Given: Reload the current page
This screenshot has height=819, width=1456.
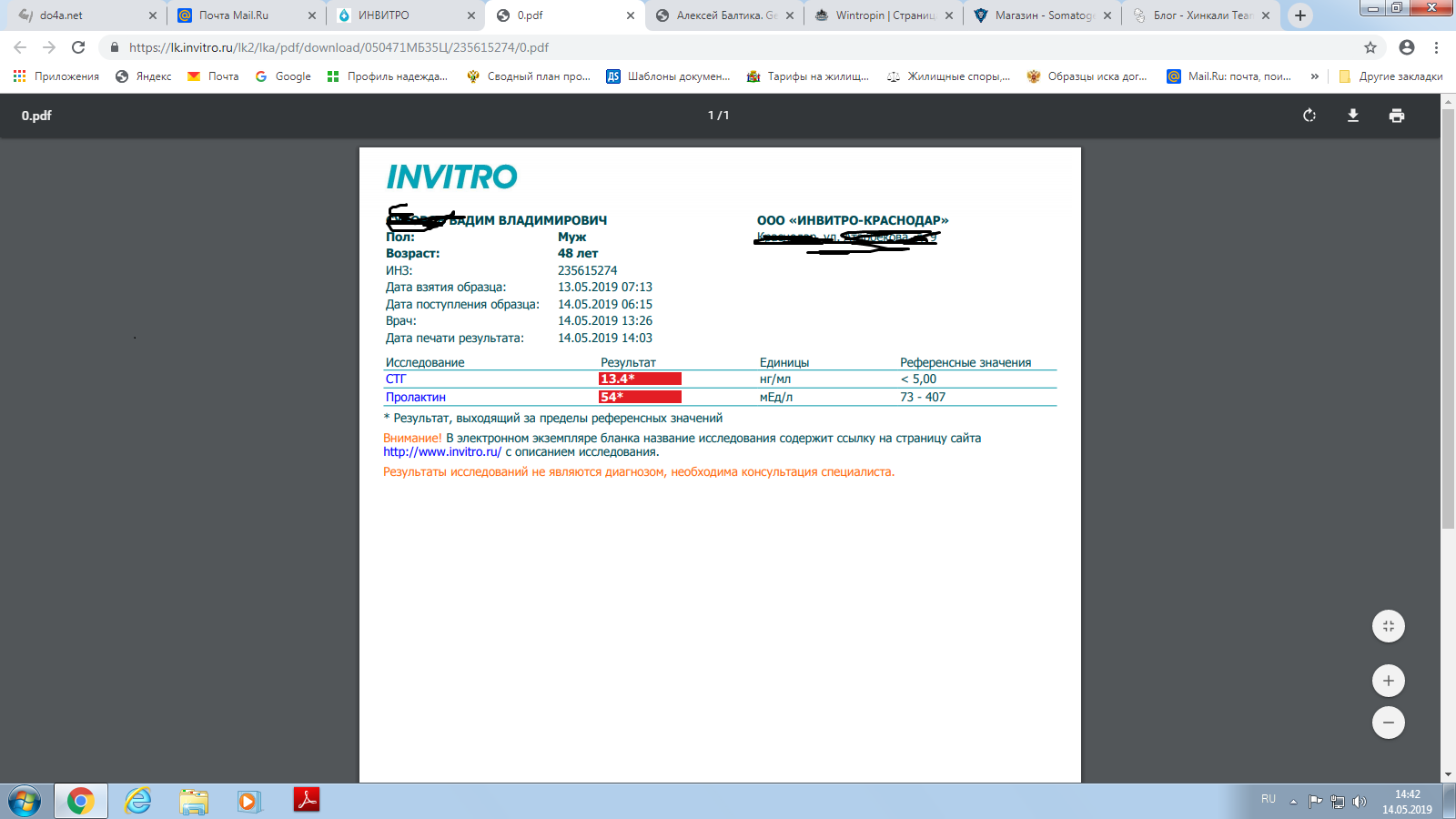Looking at the screenshot, I should pyautogui.click(x=78, y=47).
